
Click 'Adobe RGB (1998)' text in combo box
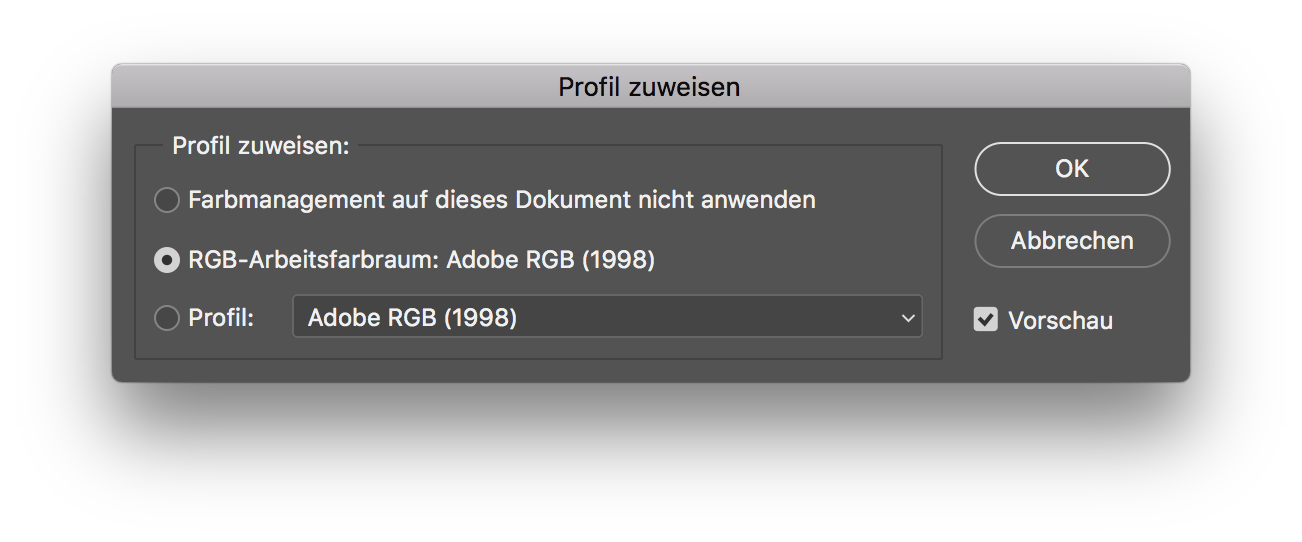tap(412, 319)
